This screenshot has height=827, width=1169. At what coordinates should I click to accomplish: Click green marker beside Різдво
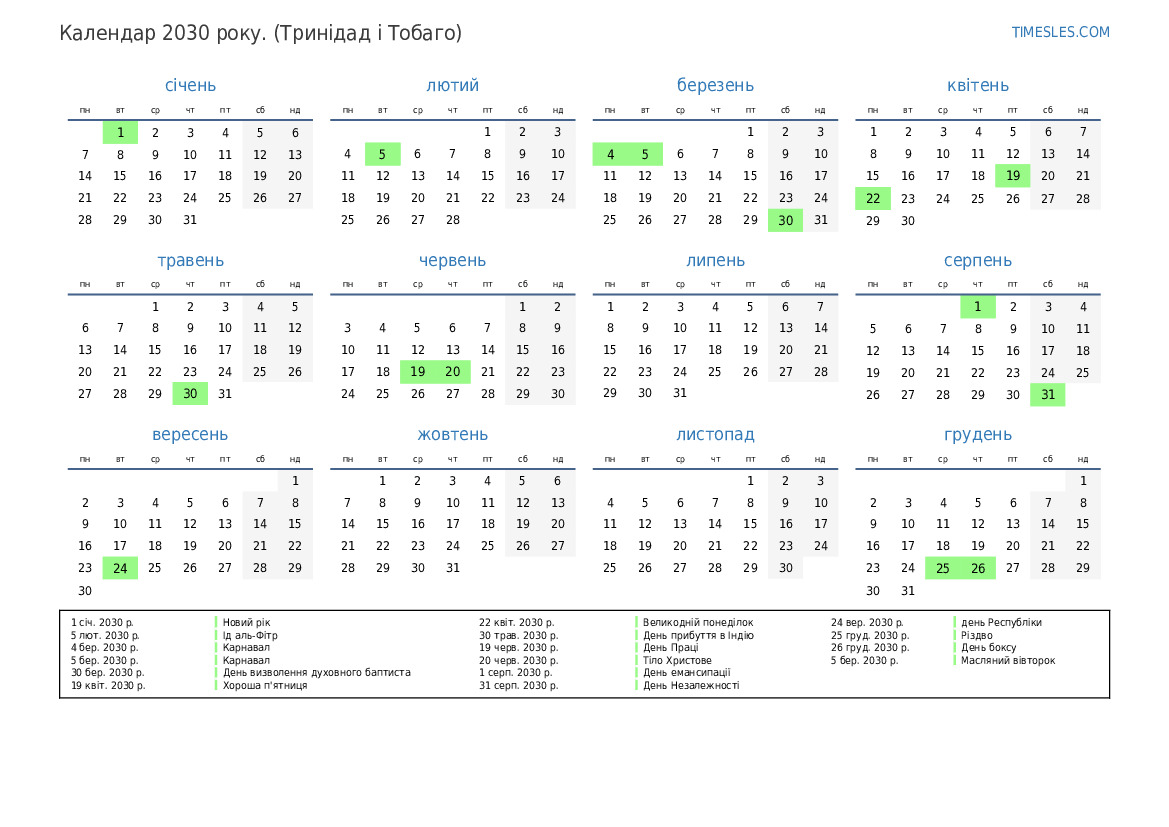pyautogui.click(x=956, y=635)
